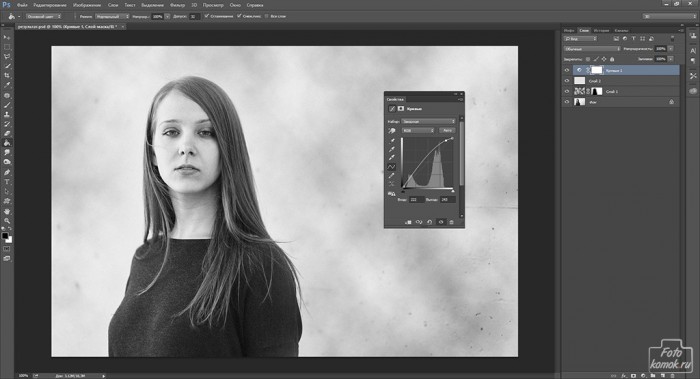The width and height of the screenshot is (700, 379).
Task: Pick the black point eyedropper in Curves
Action: pos(392,141)
